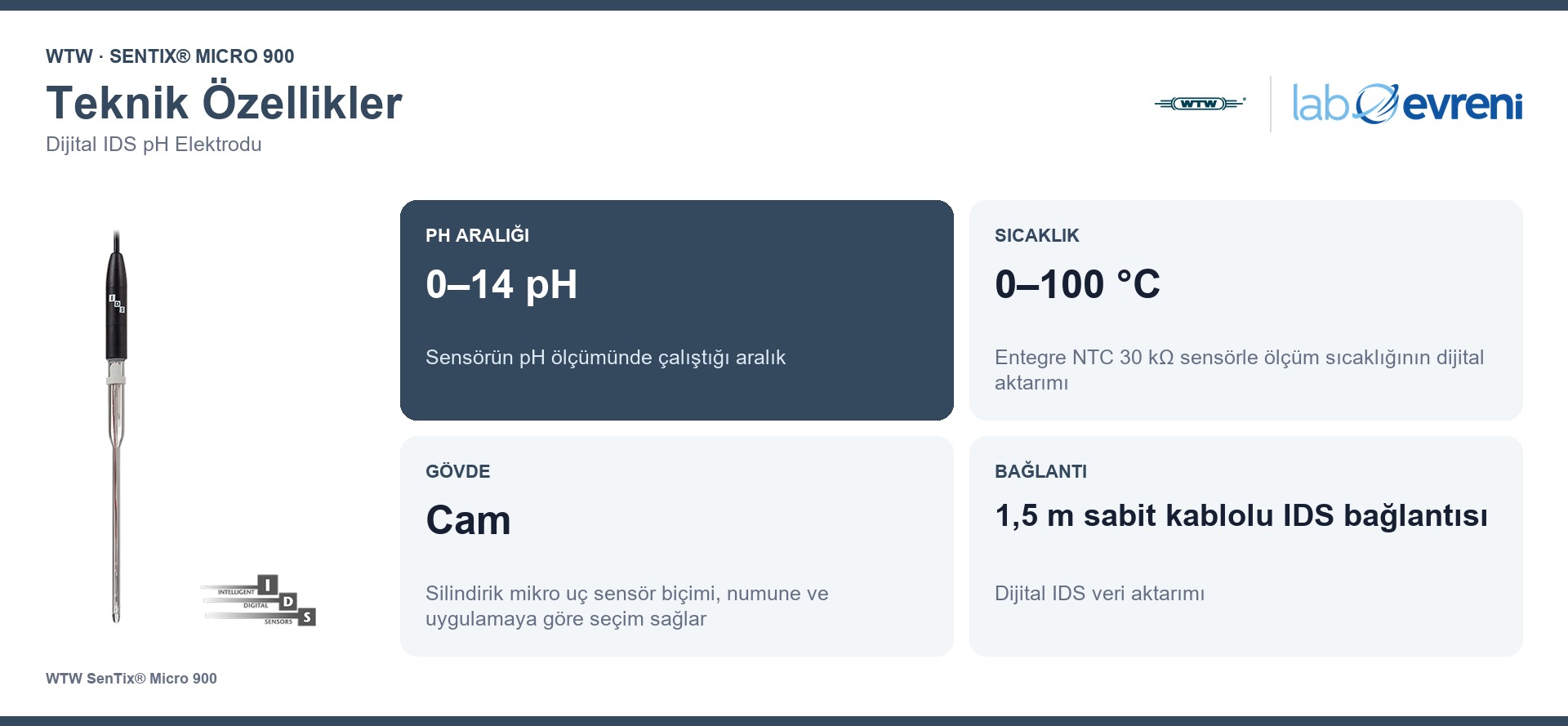Click the Teknik Özellikler title
Viewport: 1568px width, 726px height.
224,103
